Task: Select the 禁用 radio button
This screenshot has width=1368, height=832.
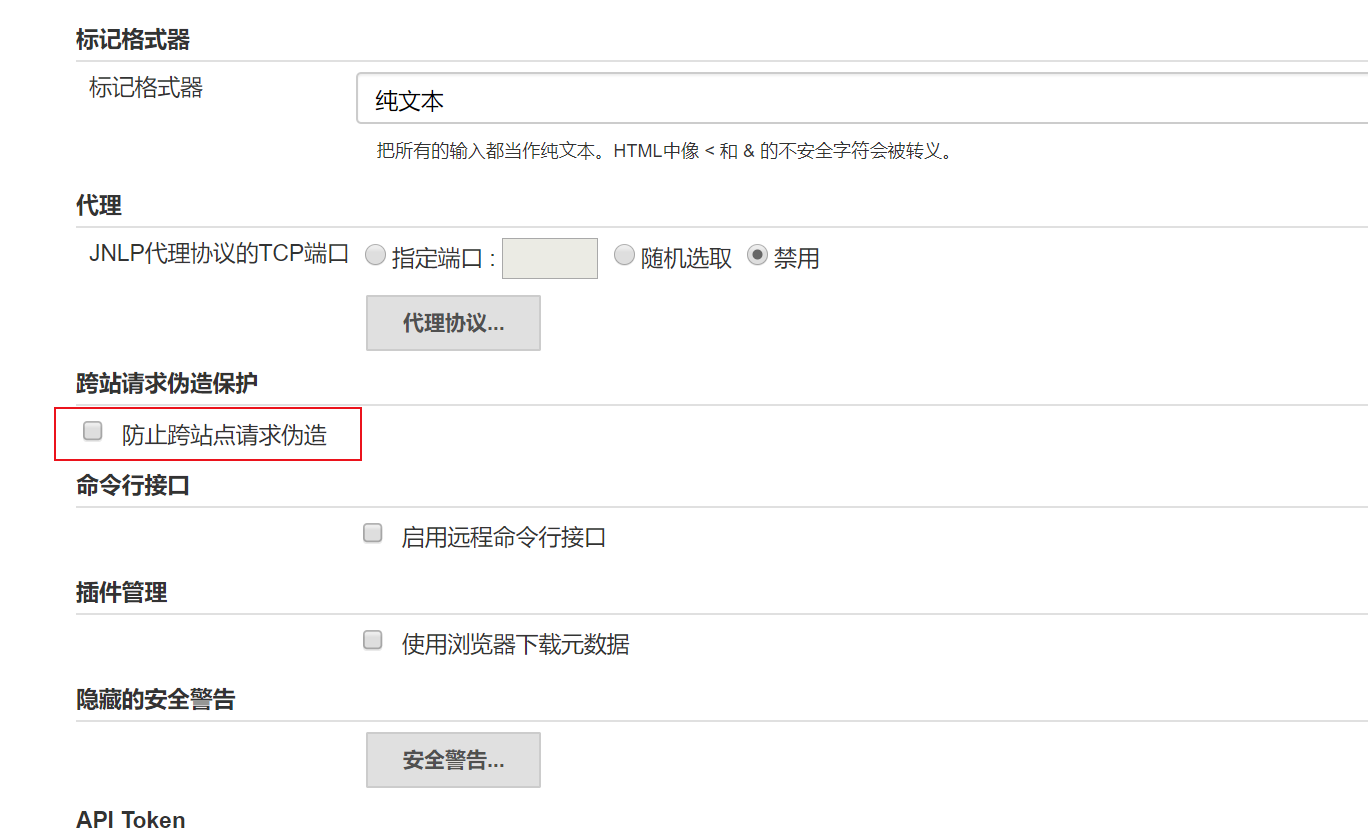Action: (x=757, y=256)
